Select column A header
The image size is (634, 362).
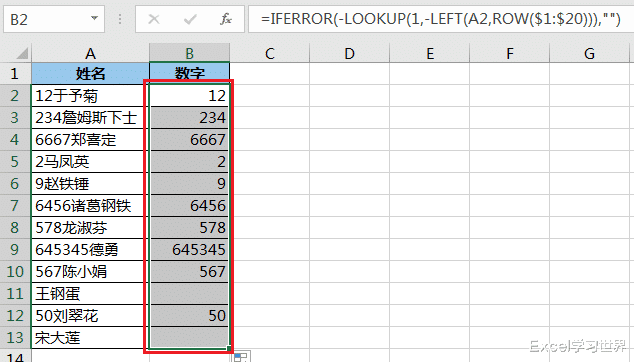90,53
